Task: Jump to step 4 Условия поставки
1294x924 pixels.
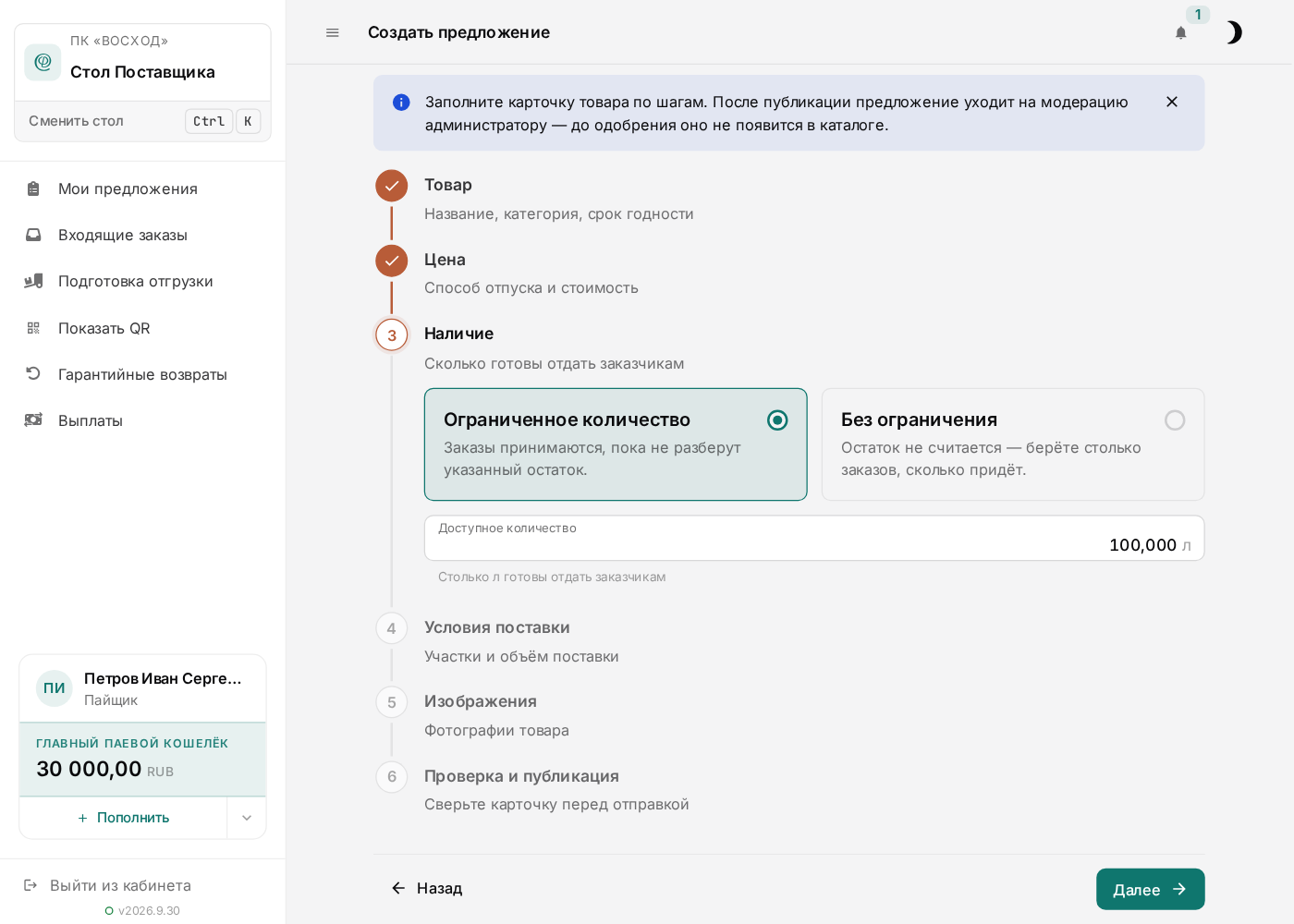Action: tap(392, 628)
